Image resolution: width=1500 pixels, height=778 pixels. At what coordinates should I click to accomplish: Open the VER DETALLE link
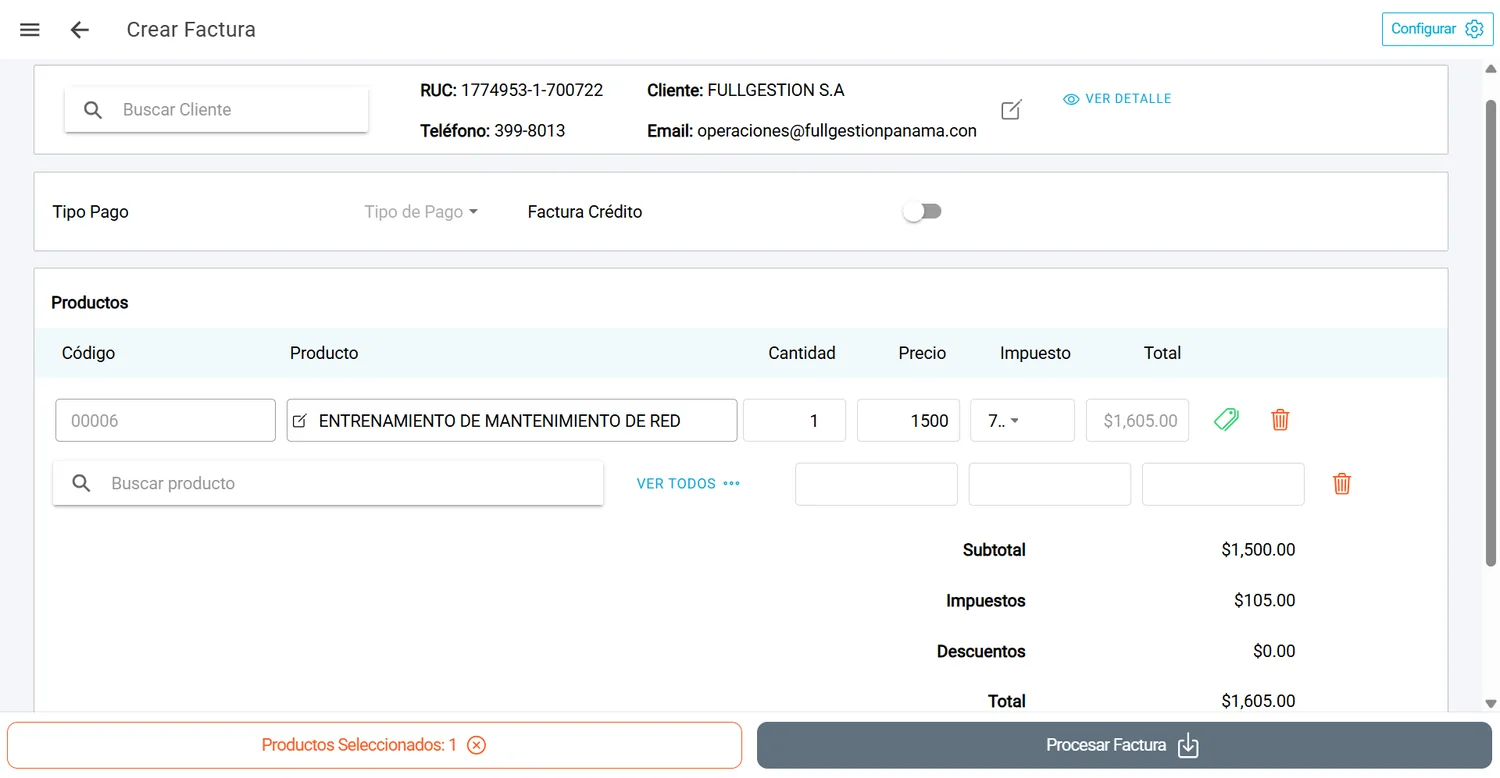1117,99
